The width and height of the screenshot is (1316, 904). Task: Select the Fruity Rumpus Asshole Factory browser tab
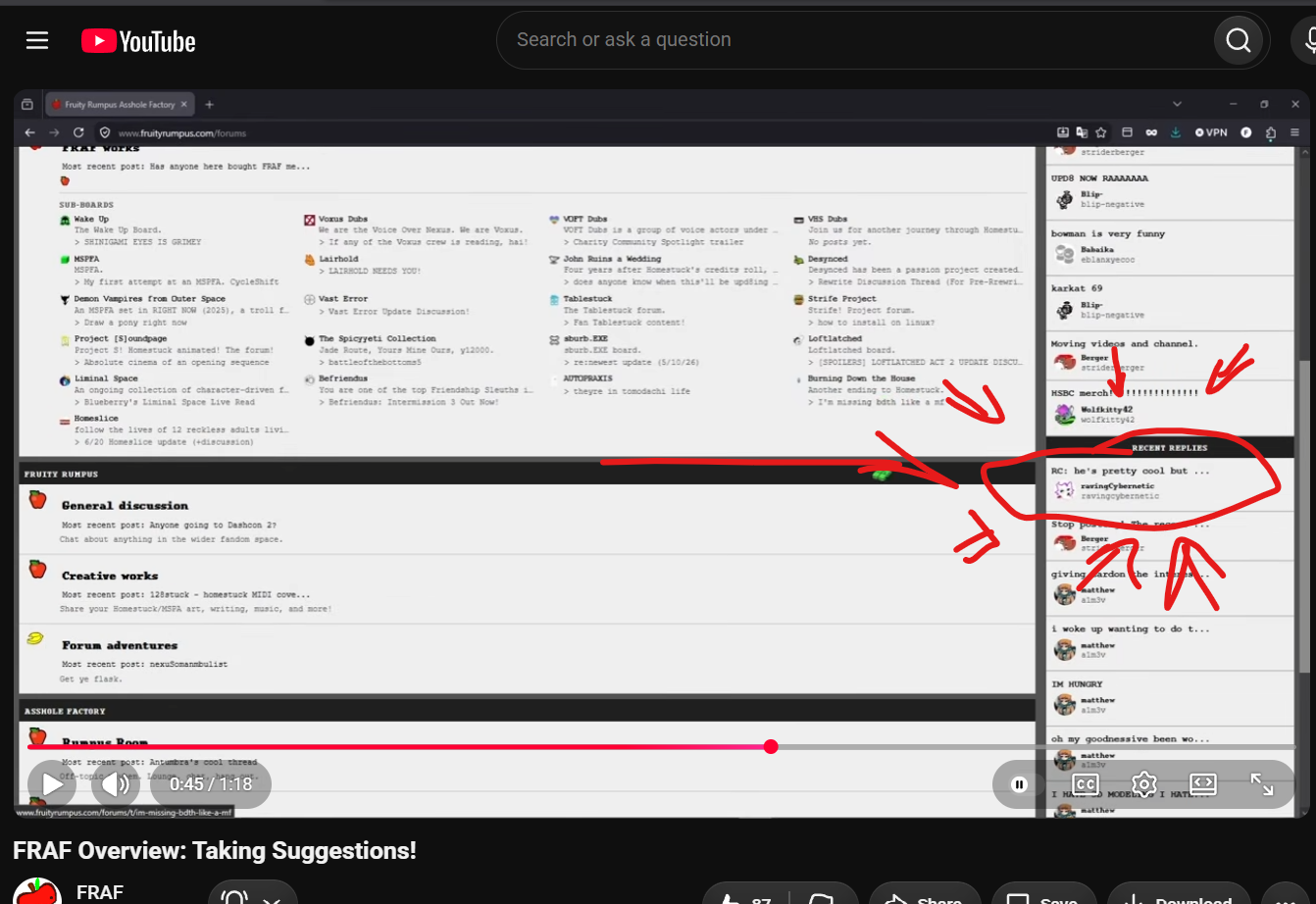click(119, 105)
